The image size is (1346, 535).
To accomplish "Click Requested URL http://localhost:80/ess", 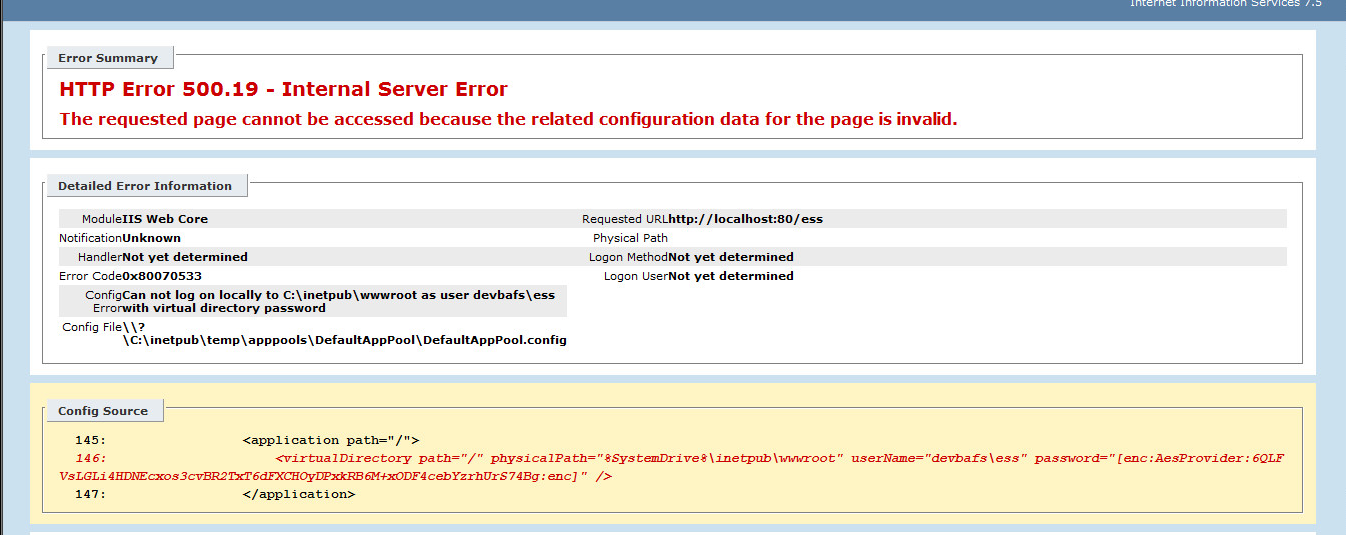I will tap(745, 219).
